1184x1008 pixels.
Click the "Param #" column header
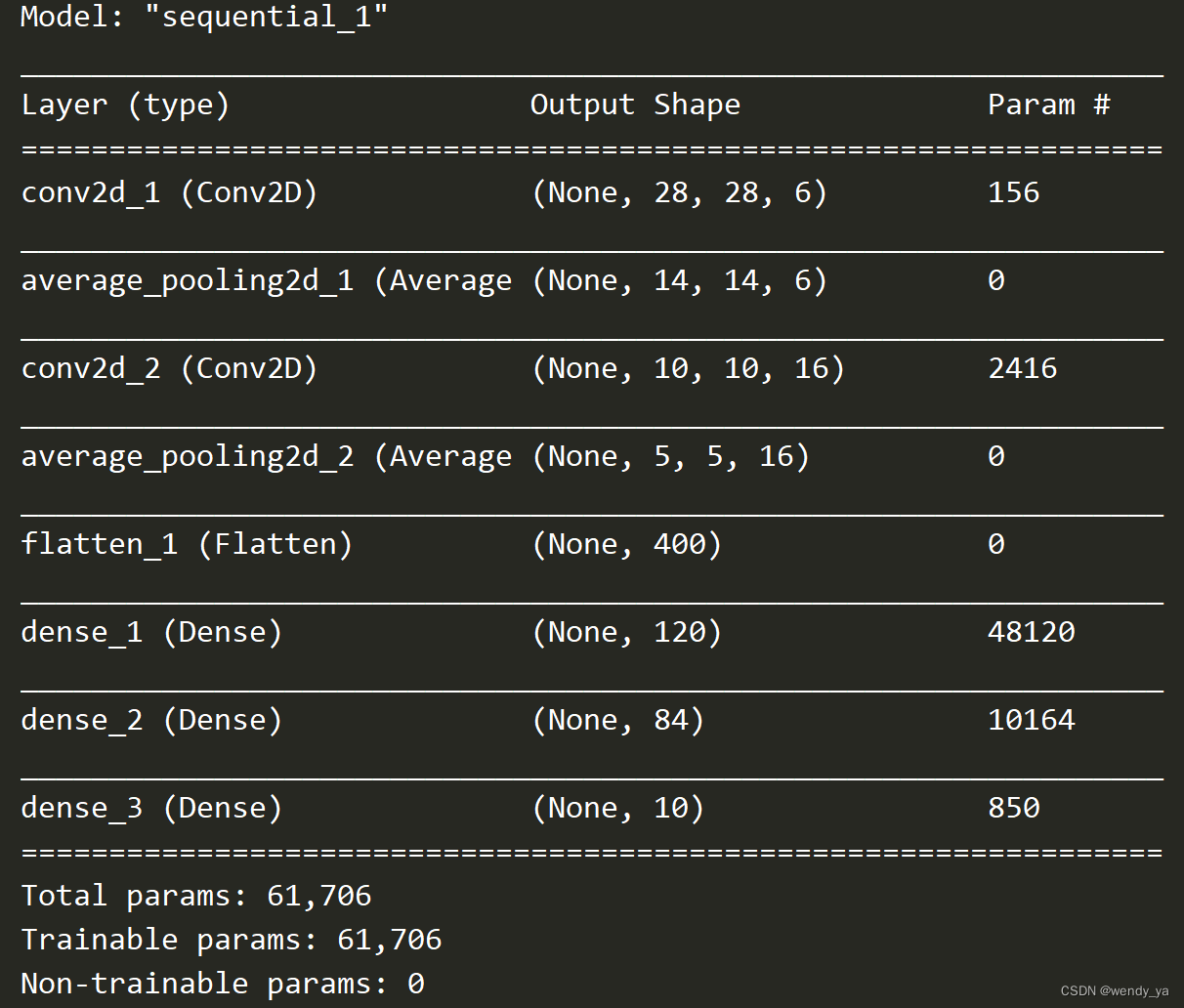[x=1048, y=105]
